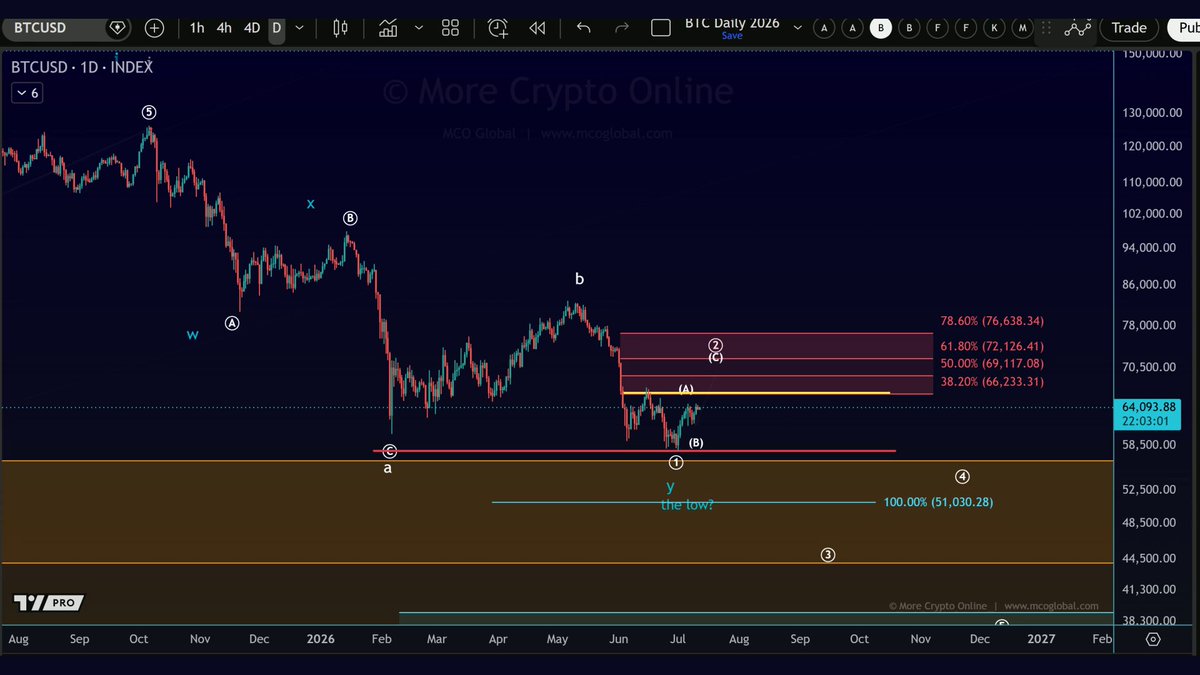
Task: Click the Publish button
Action: [1183, 28]
